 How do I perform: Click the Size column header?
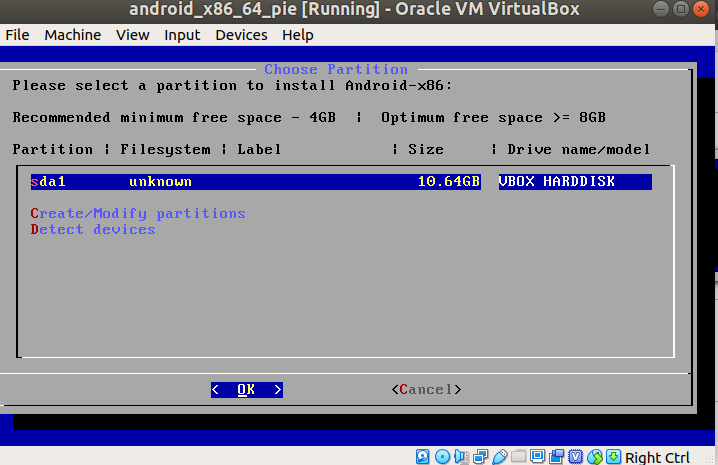coord(426,149)
